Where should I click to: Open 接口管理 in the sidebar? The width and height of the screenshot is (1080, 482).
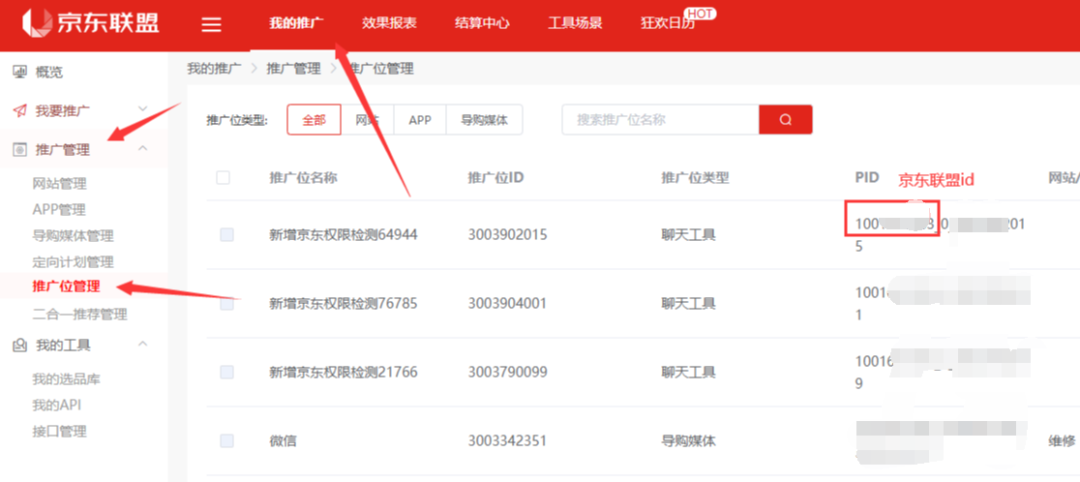(x=60, y=432)
